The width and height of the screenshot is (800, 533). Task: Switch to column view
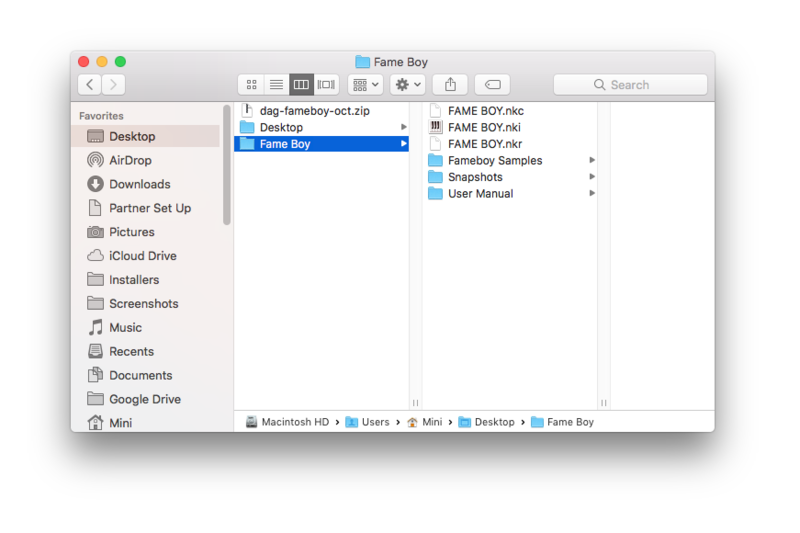click(302, 85)
